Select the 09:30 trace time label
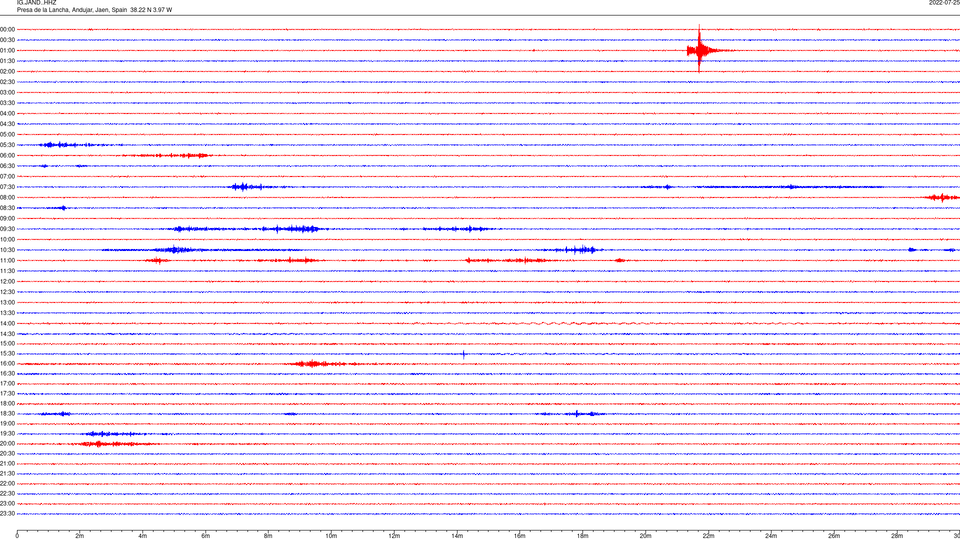The image size is (960, 540). [x=7, y=229]
